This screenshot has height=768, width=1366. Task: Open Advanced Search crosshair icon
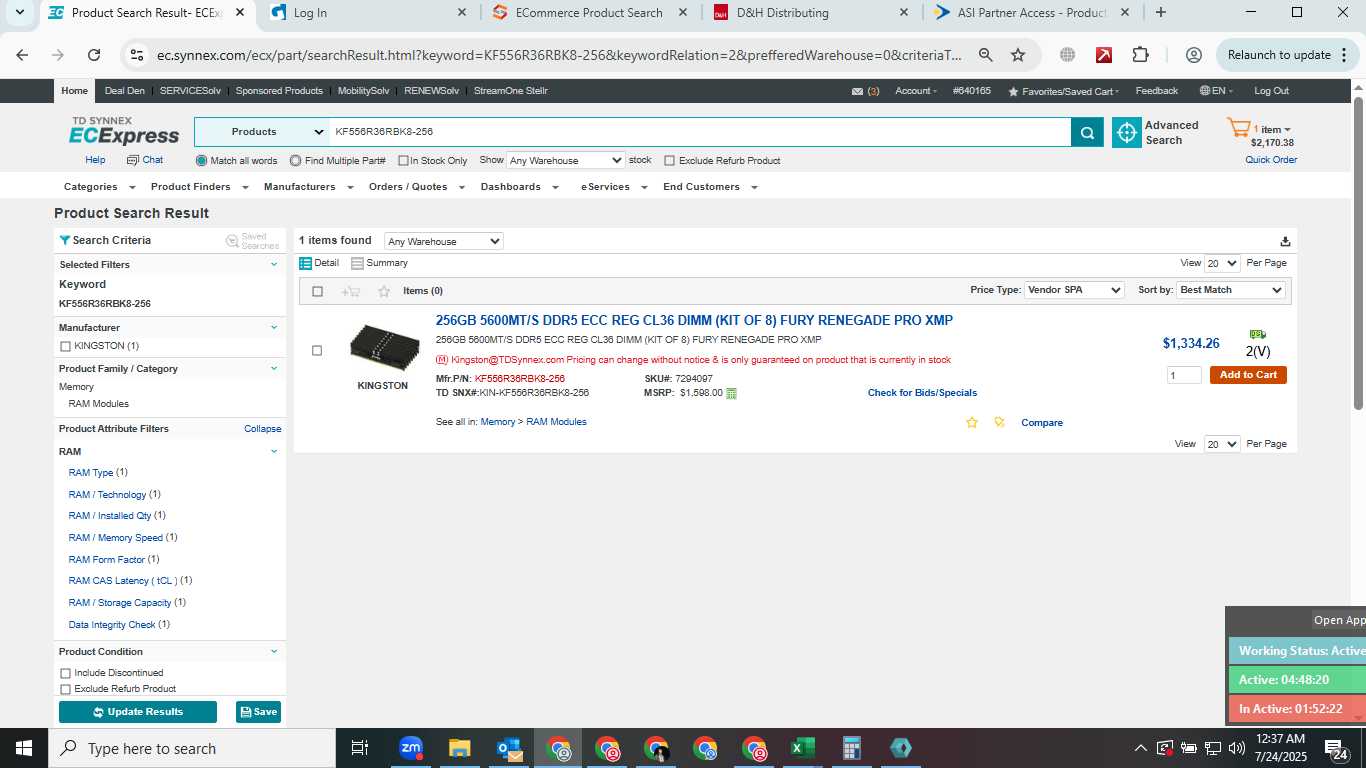click(x=1127, y=132)
